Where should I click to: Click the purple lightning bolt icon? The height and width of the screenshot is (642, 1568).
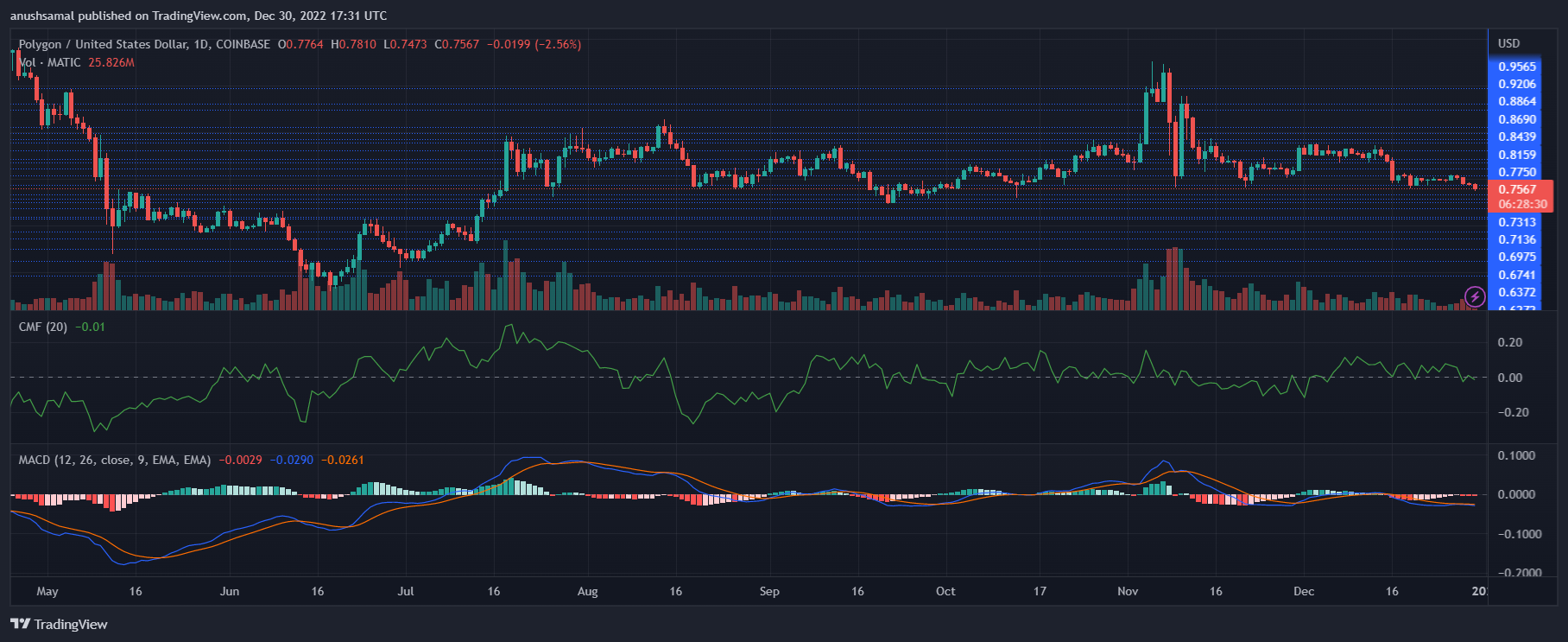1475,297
